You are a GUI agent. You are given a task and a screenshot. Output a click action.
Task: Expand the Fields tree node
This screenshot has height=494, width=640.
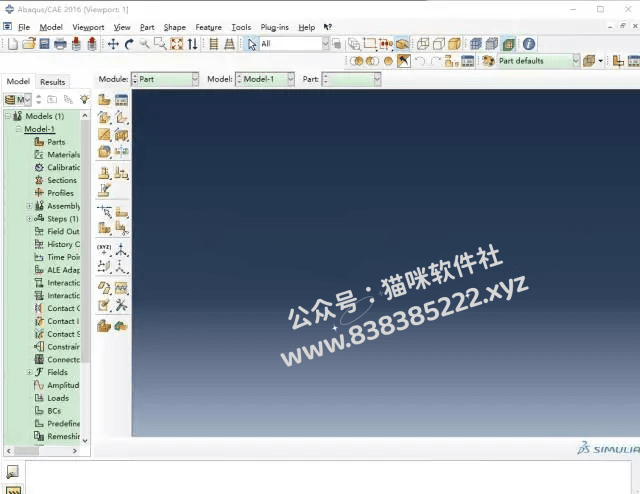pyautogui.click(x=29, y=372)
